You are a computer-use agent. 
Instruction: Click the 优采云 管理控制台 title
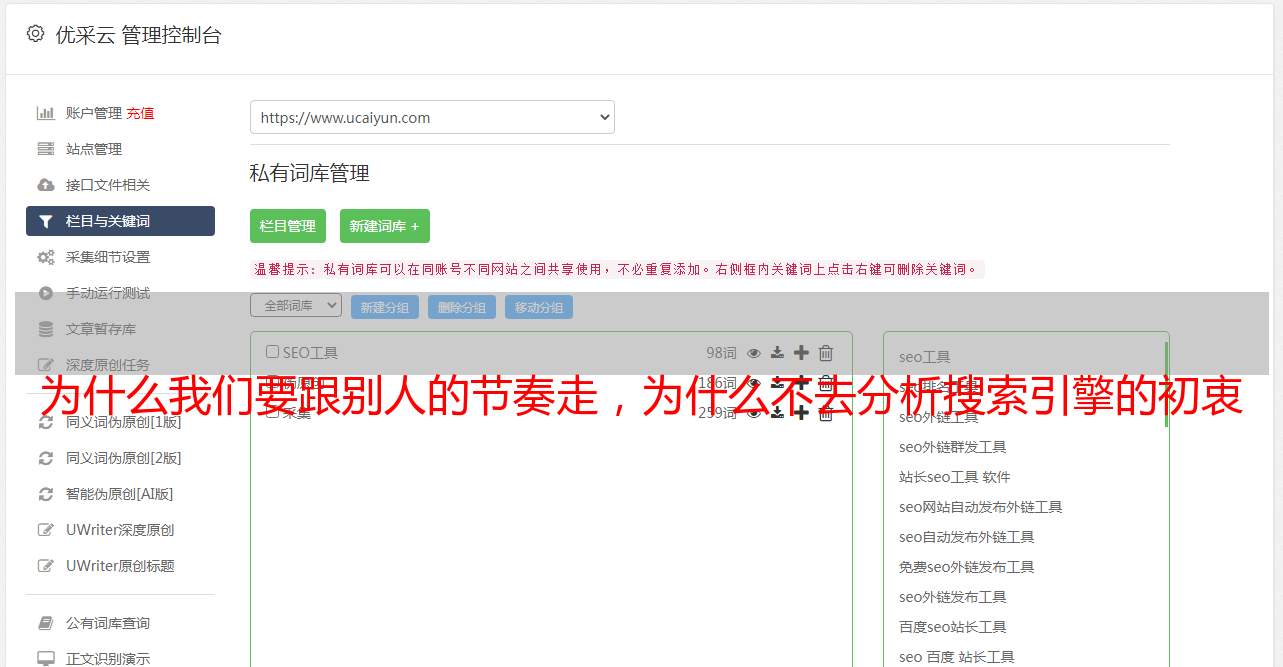139,35
